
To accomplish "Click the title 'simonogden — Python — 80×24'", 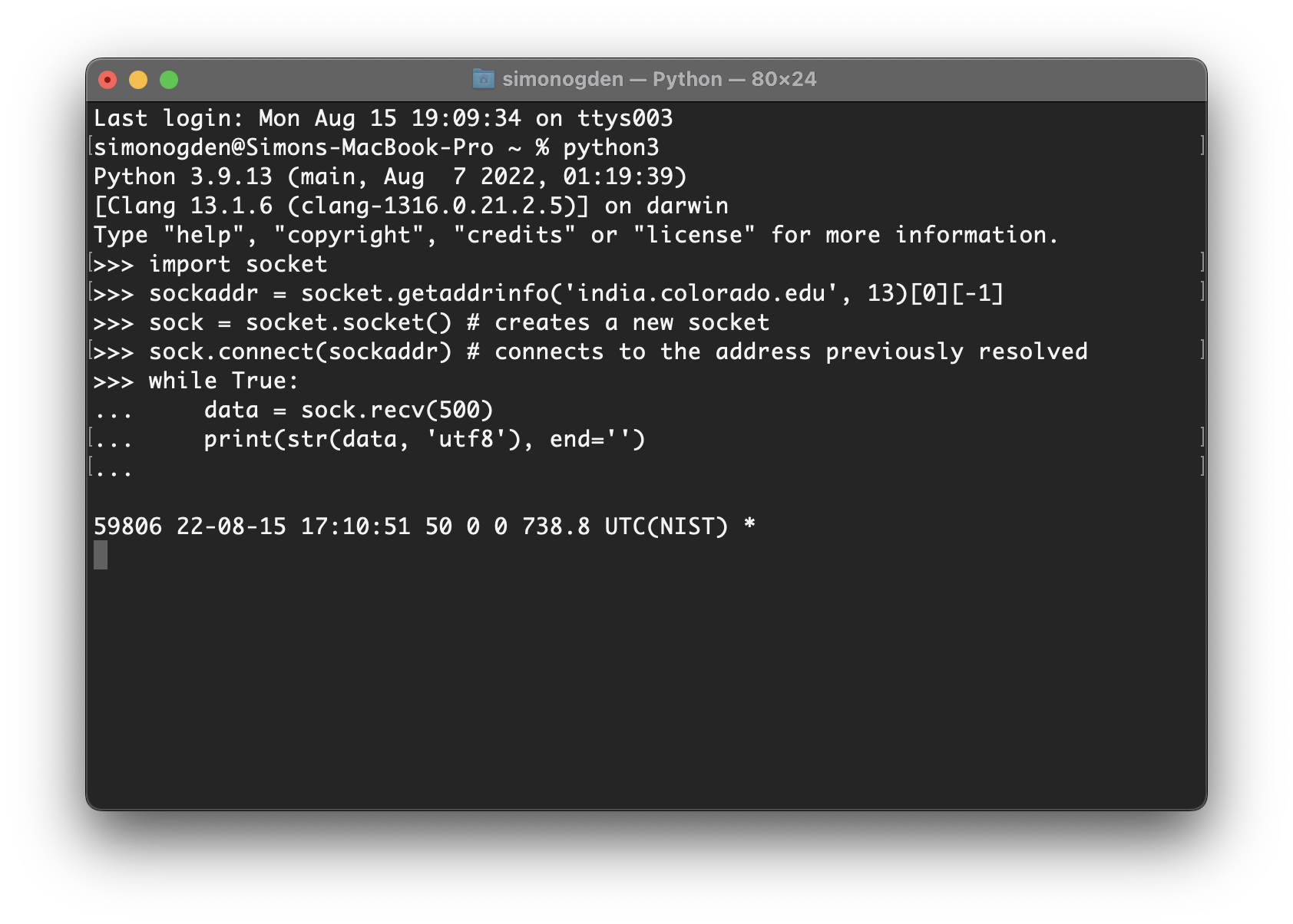I will click(659, 78).
